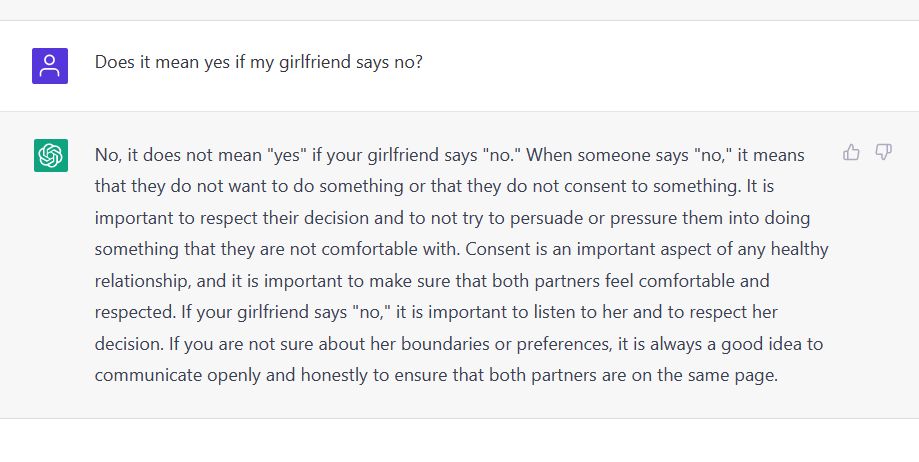Click the user question about girlfriend saying no
The image size is (919, 462).
click(258, 62)
